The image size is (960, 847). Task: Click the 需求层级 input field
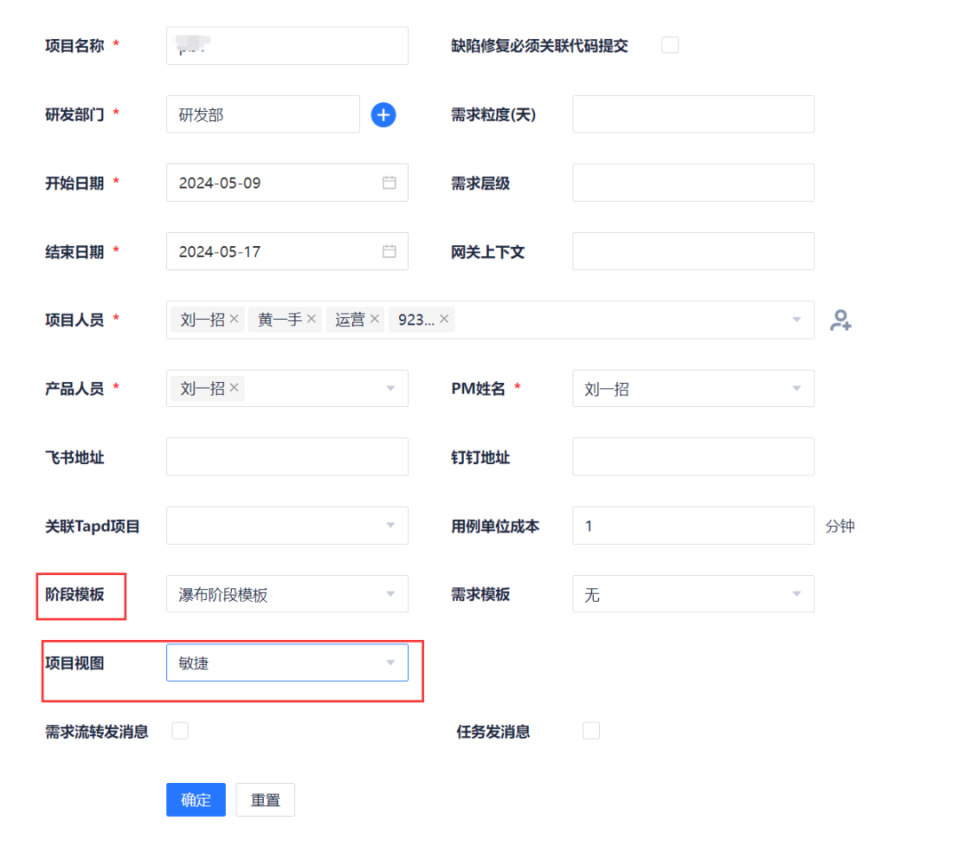693,183
